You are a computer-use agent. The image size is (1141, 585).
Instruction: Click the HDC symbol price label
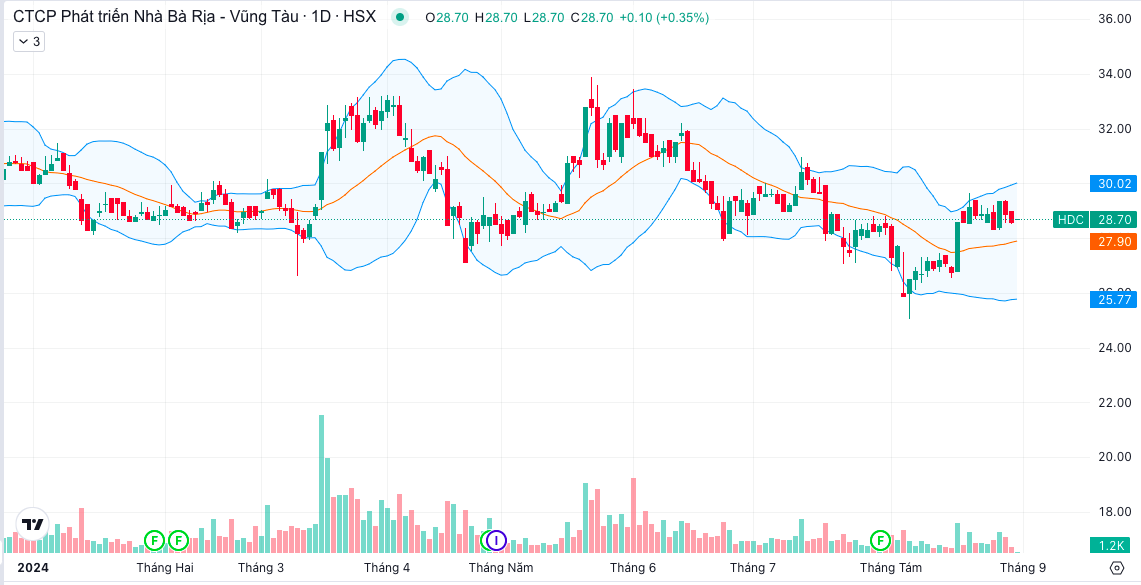(x=1070, y=219)
